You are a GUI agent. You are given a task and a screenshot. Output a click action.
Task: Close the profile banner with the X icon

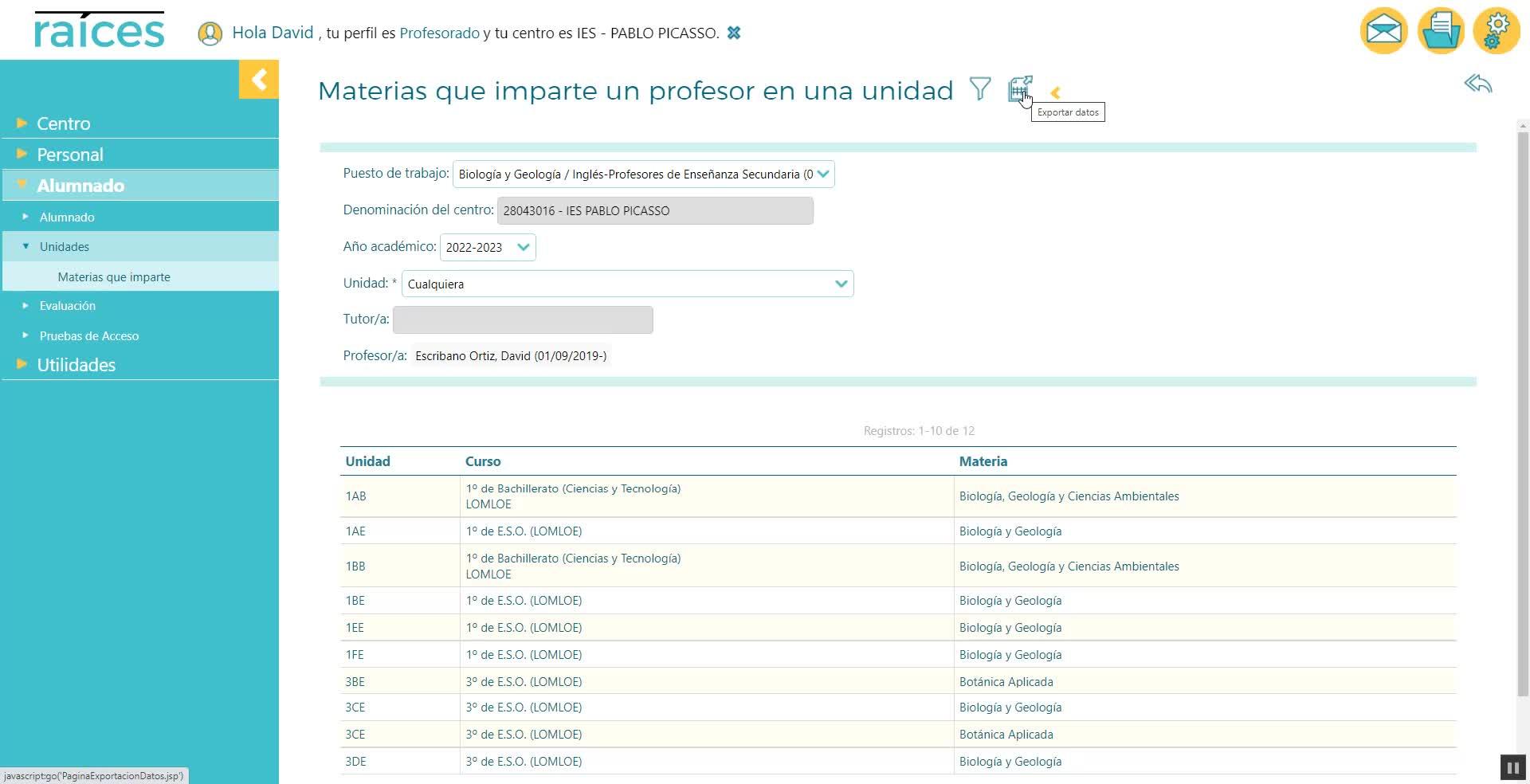click(734, 33)
